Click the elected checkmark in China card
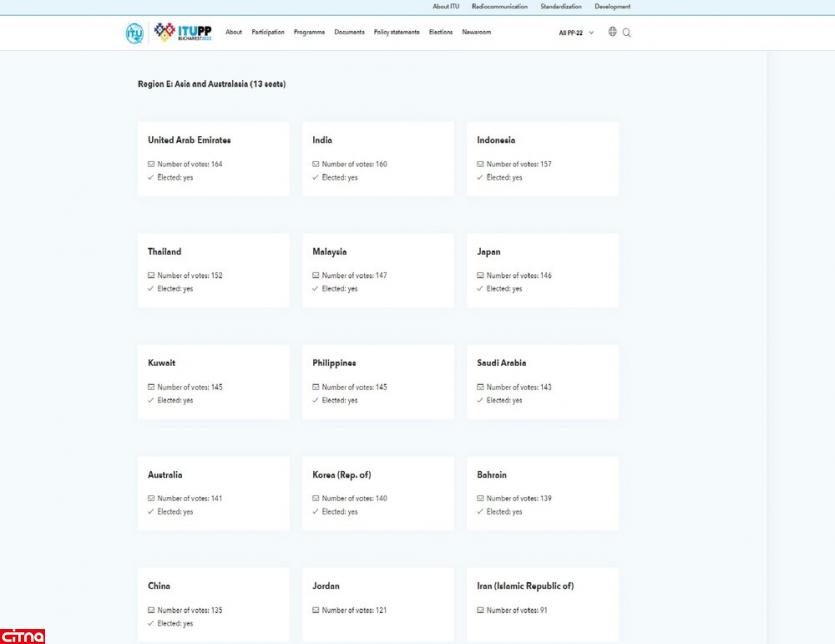 [x=151, y=623]
